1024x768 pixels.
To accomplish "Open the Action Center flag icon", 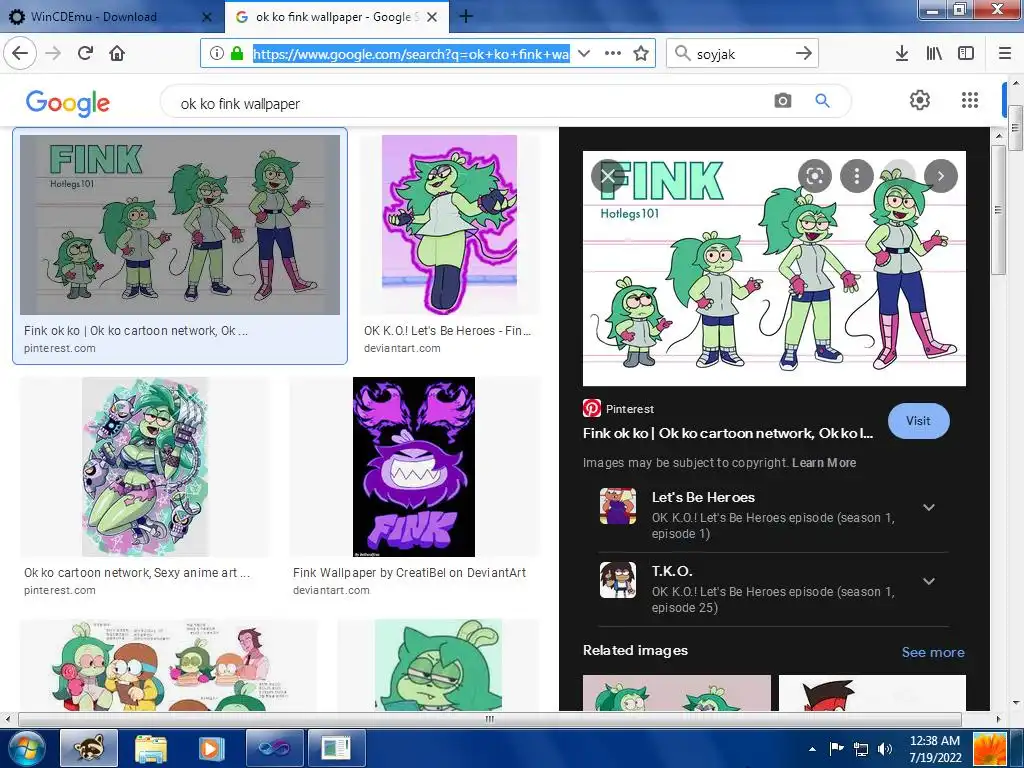I will click(837, 749).
